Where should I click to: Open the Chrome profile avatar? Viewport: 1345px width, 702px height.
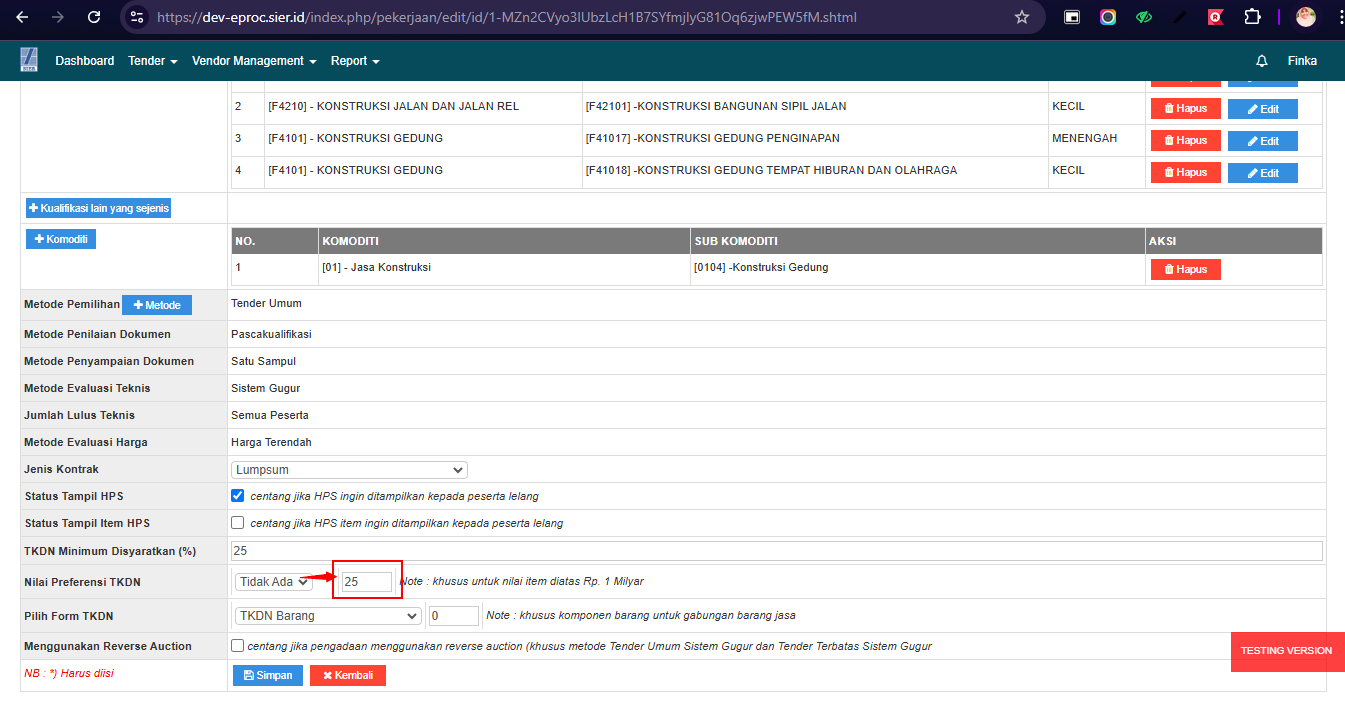coord(1306,17)
